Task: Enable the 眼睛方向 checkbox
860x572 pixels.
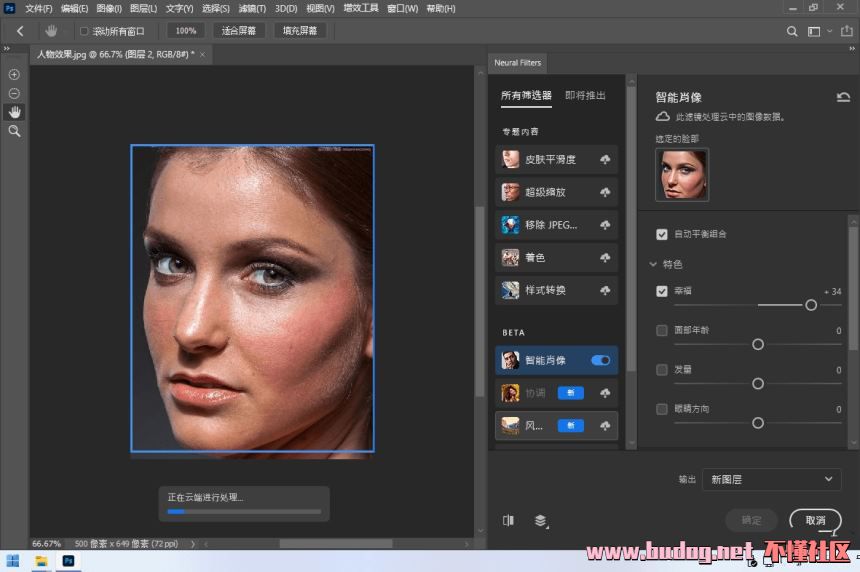Action: pyautogui.click(x=661, y=409)
